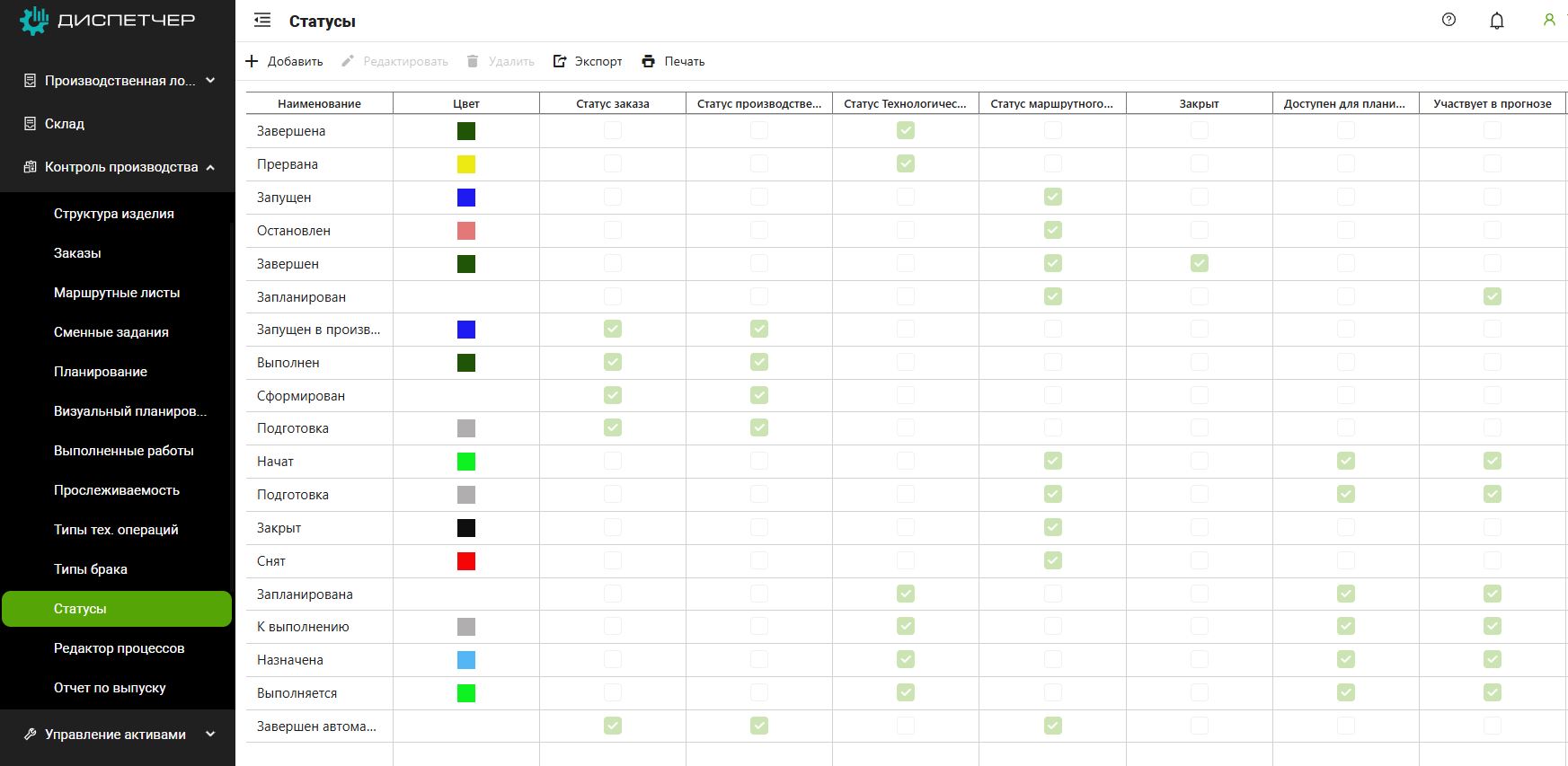Collapse the Контроль производства section
Viewport: 1568px width, 766px height.
[x=210, y=167]
